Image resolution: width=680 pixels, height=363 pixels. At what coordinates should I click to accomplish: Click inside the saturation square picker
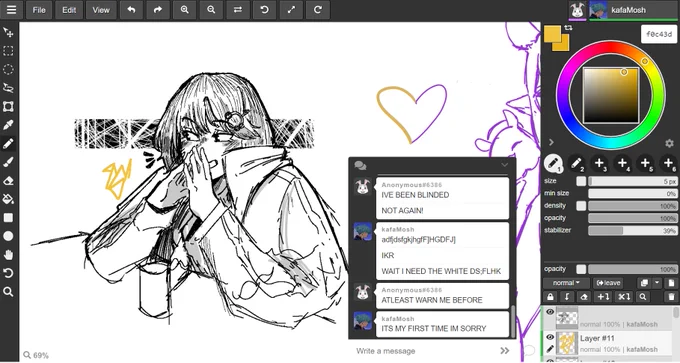point(611,95)
